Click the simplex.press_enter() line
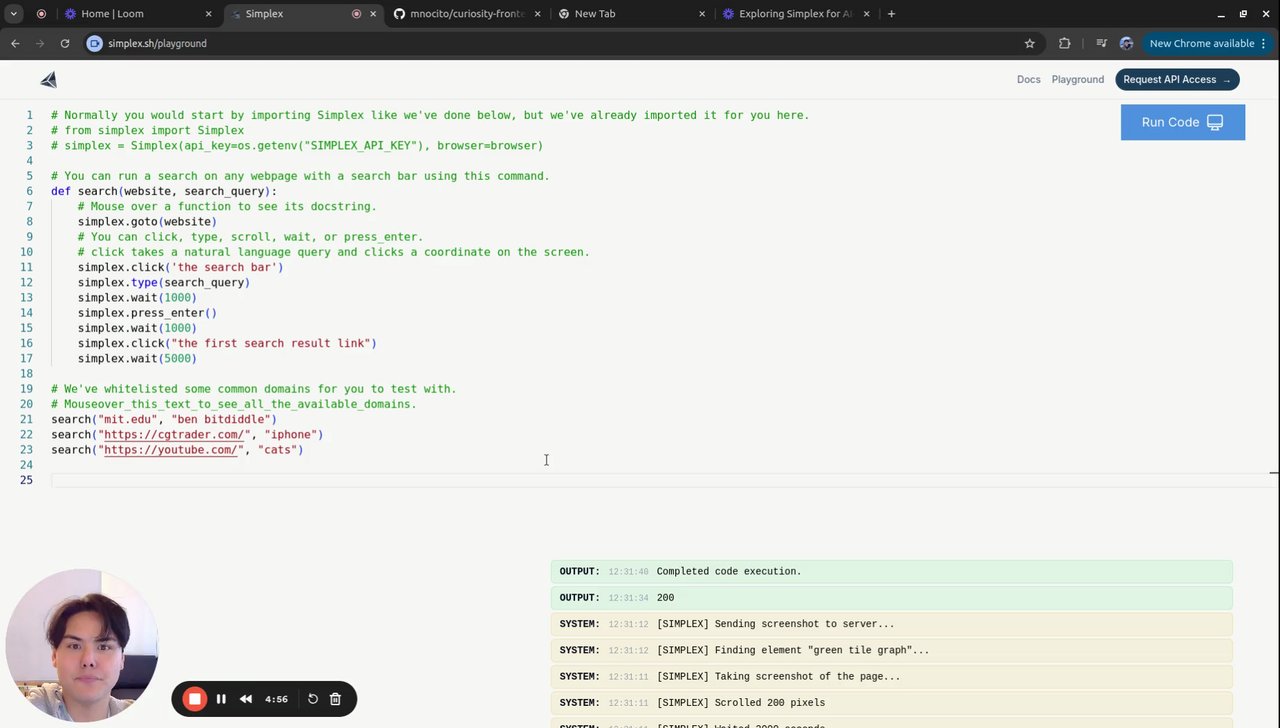Image resolution: width=1280 pixels, height=728 pixels. coord(147,313)
